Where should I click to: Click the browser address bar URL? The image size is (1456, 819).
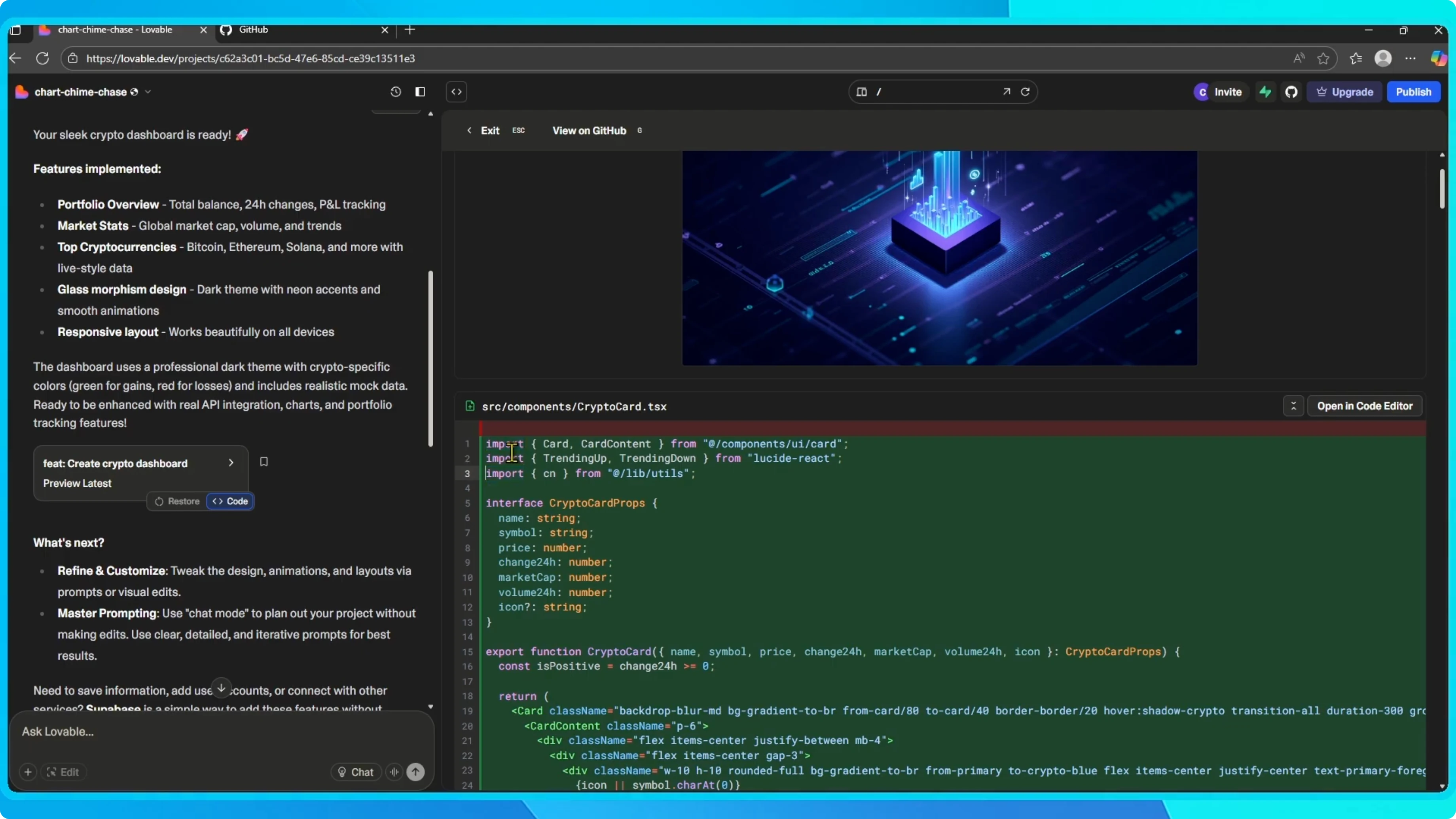(x=250, y=58)
